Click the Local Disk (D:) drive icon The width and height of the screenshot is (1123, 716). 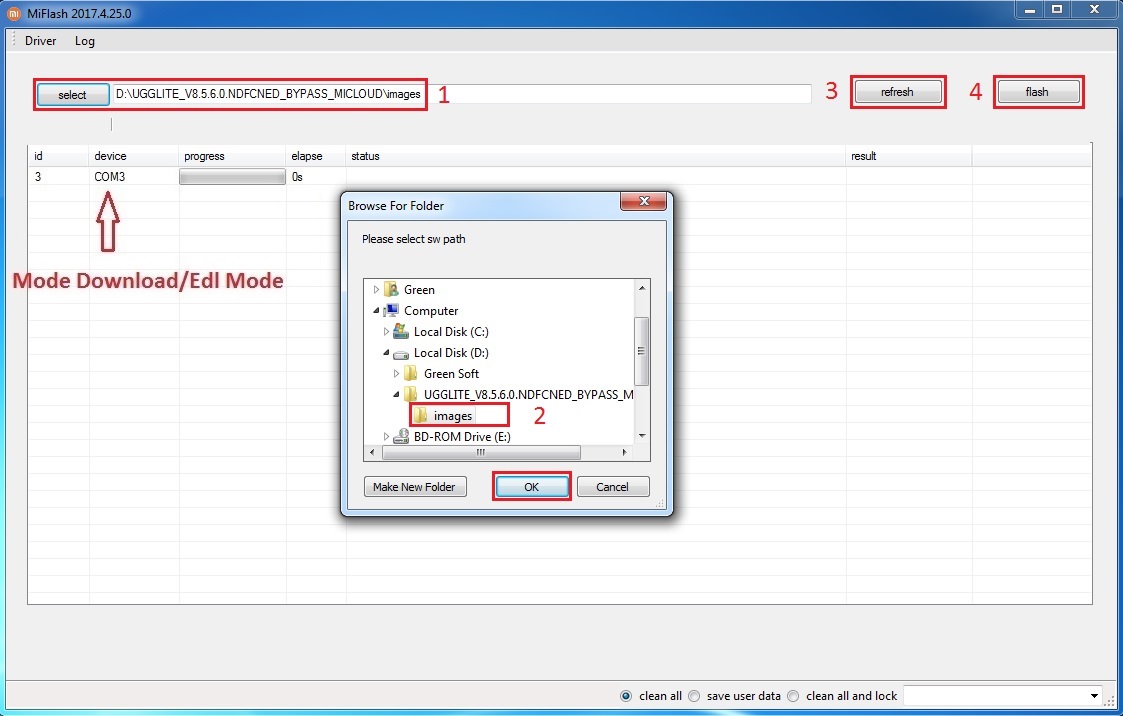401,354
